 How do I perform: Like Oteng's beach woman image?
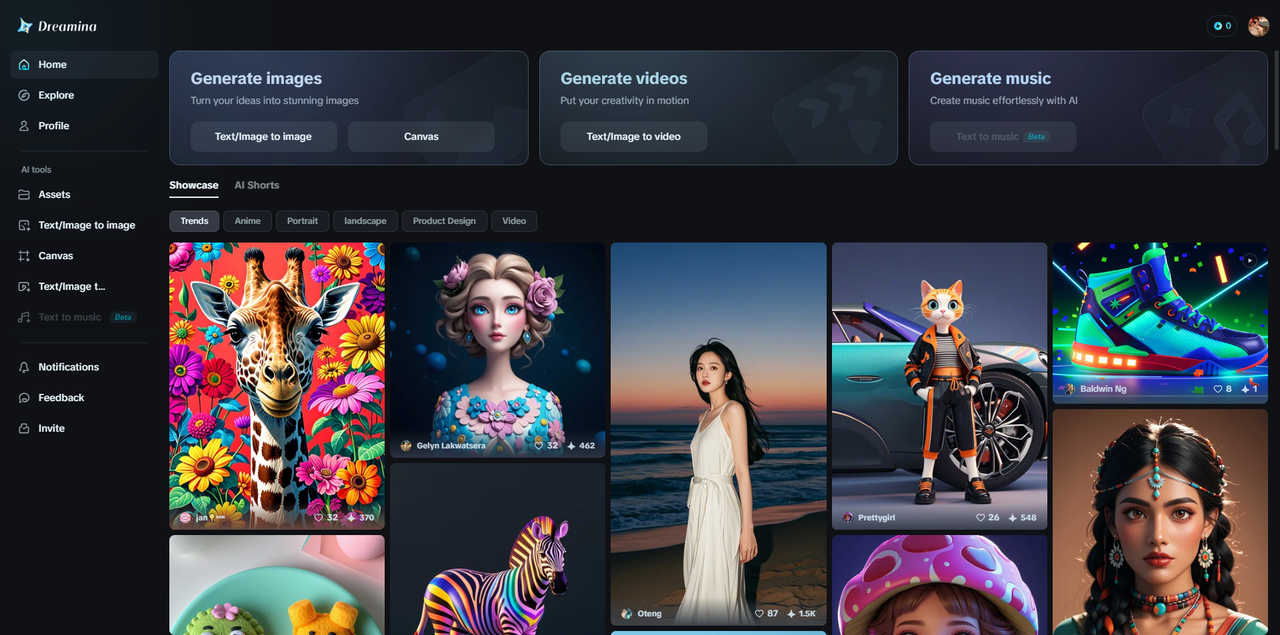760,614
